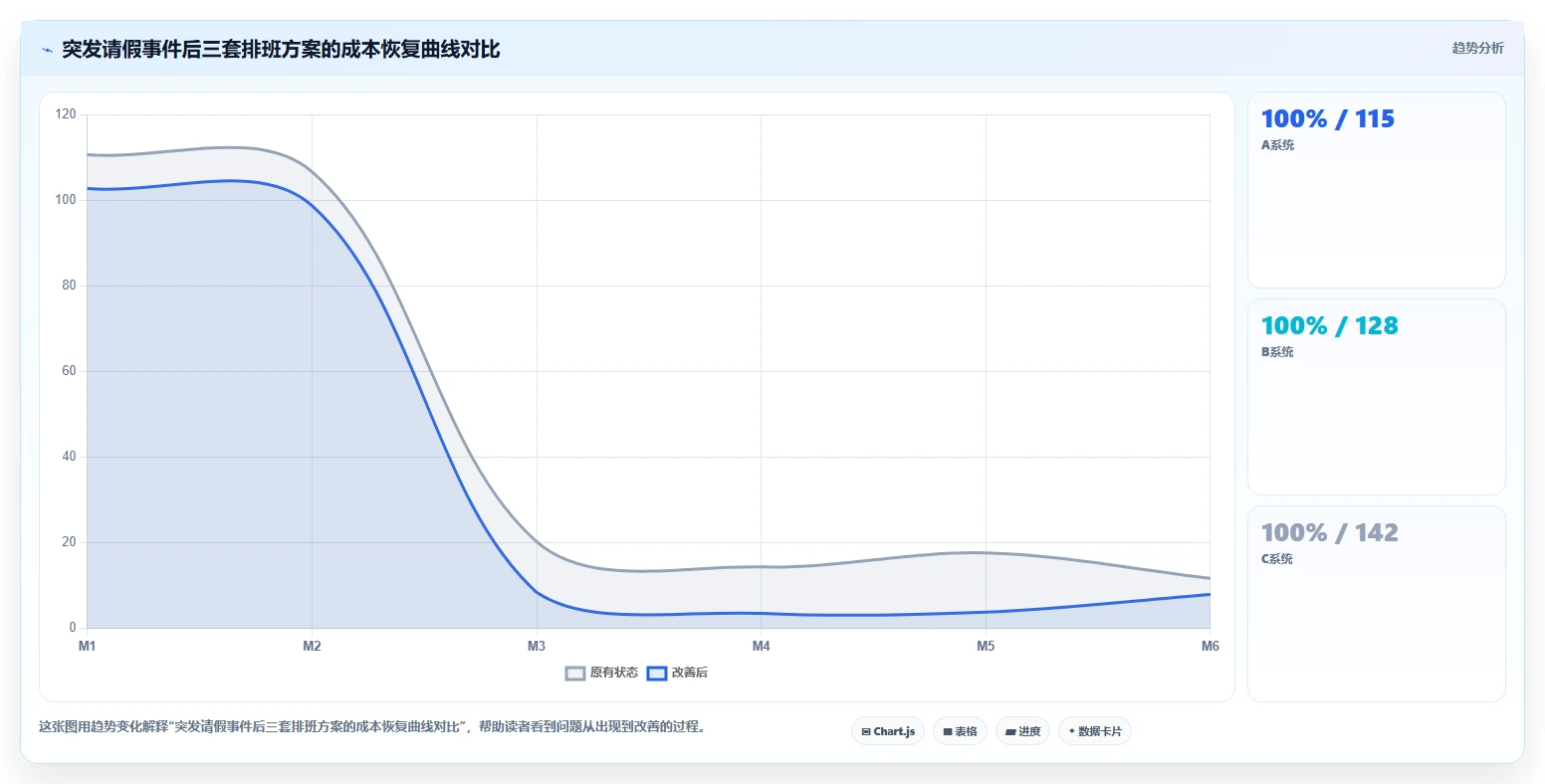Image resolution: width=1545 pixels, height=784 pixels.
Task: Click the Chart.js tag icon
Action: point(866,732)
